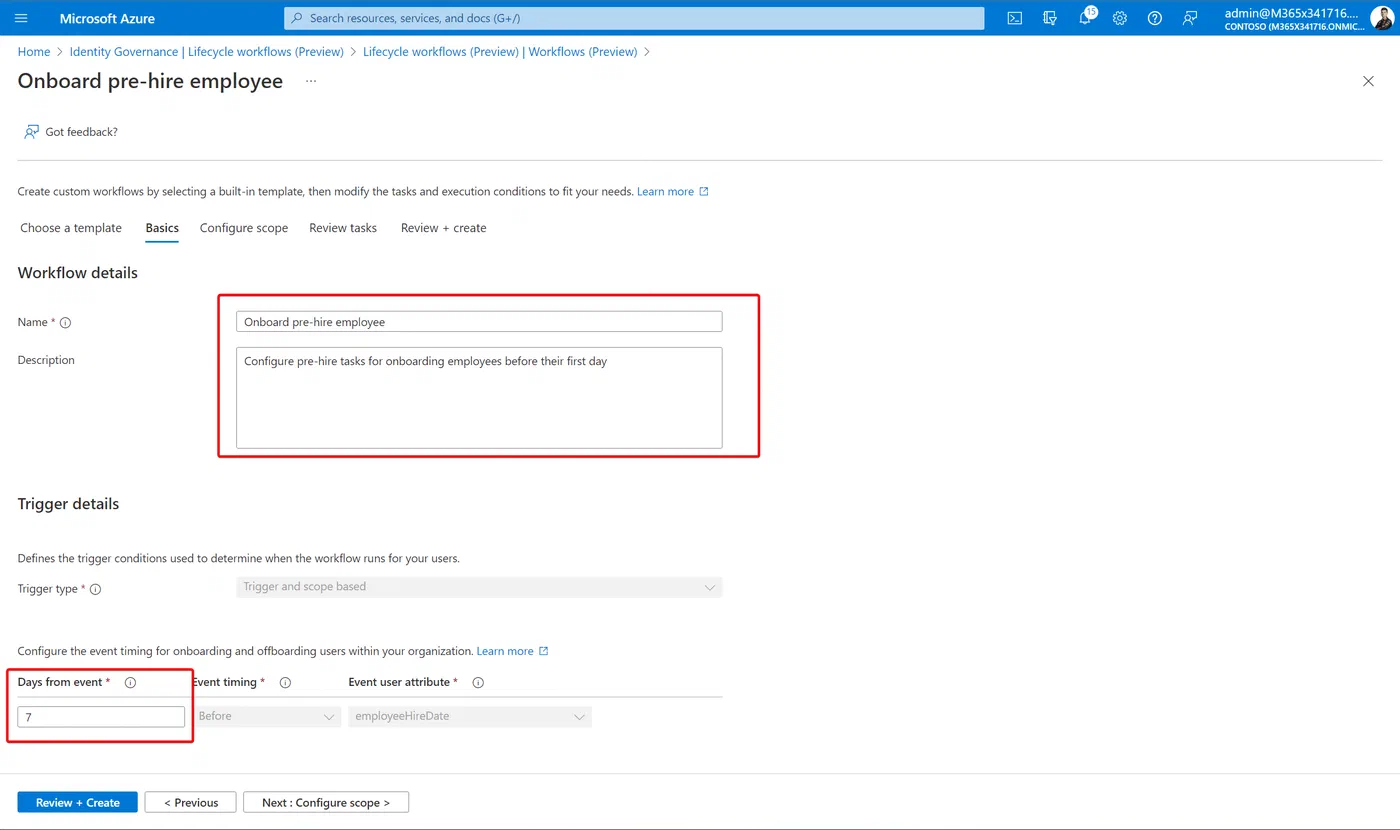The width and height of the screenshot is (1400, 830).
Task: Click the Days from event info icon
Action: [130, 683]
